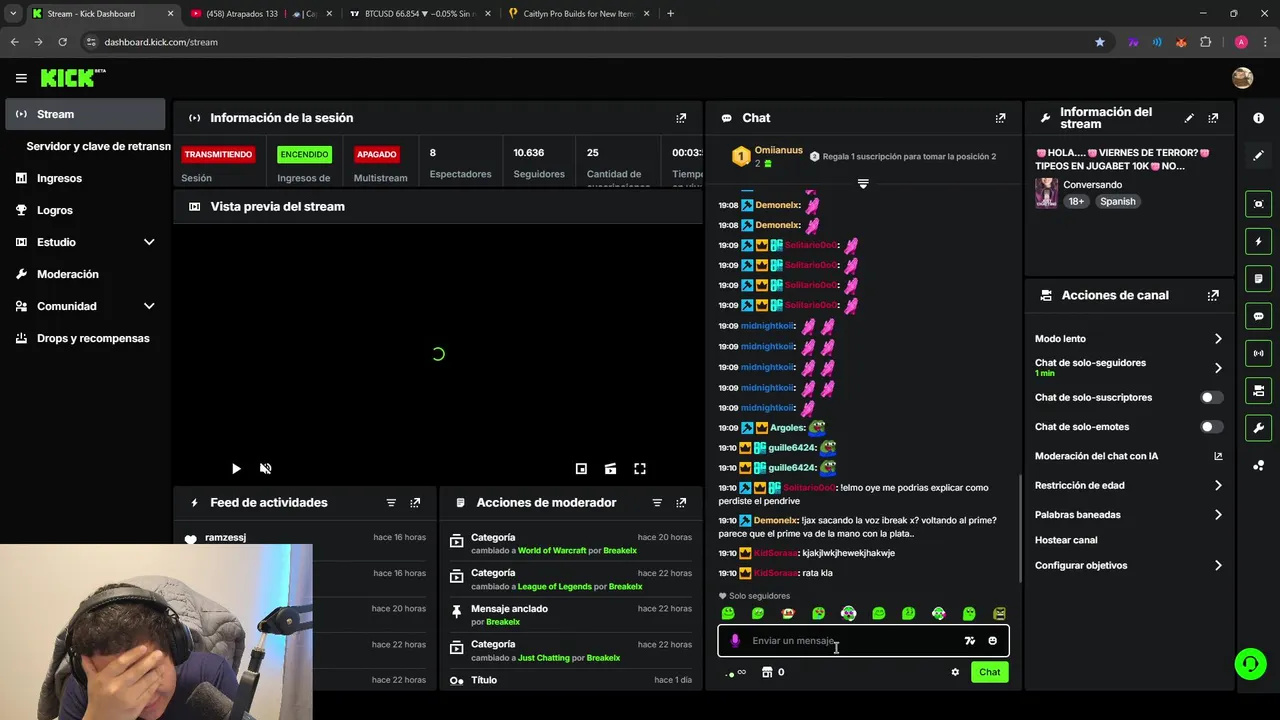Open the chat translate icon in message box
Screen dimensions: 1280x720
point(969,641)
